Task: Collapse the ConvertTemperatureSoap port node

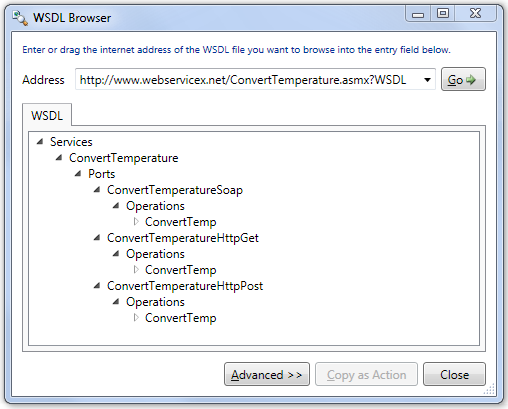Action: pos(97,190)
